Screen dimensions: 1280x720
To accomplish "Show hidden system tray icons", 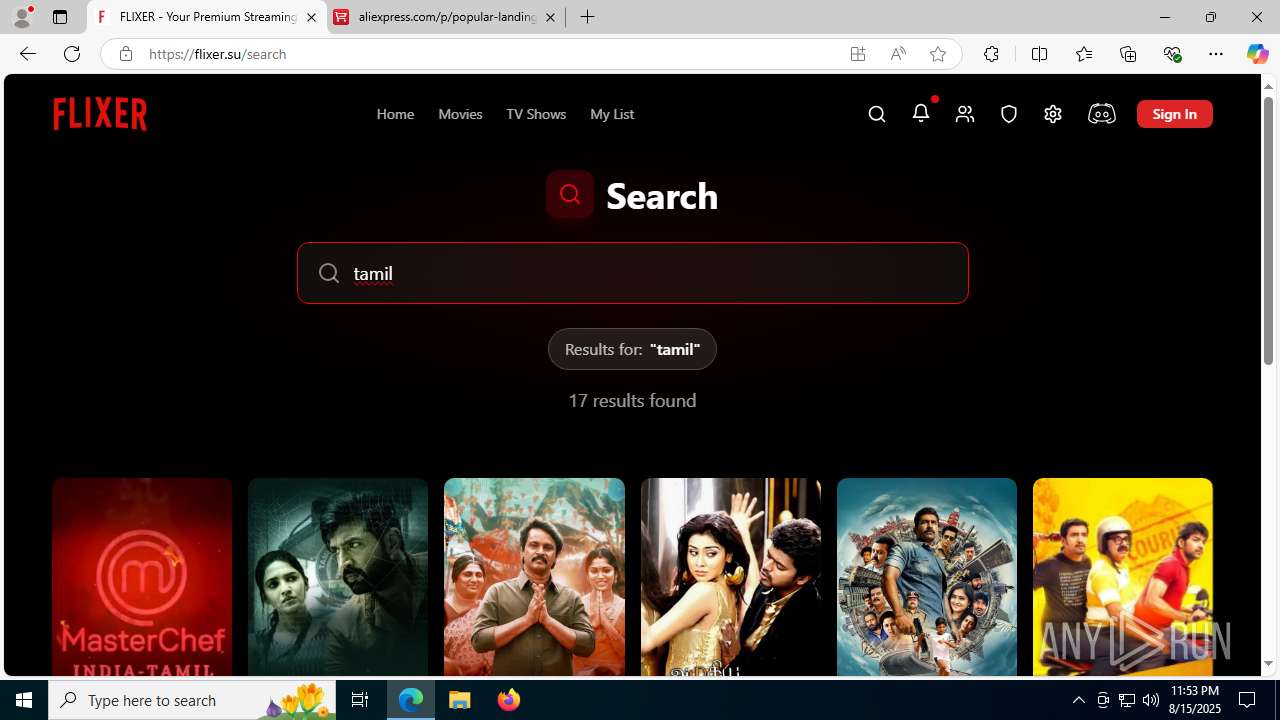I will [1078, 700].
